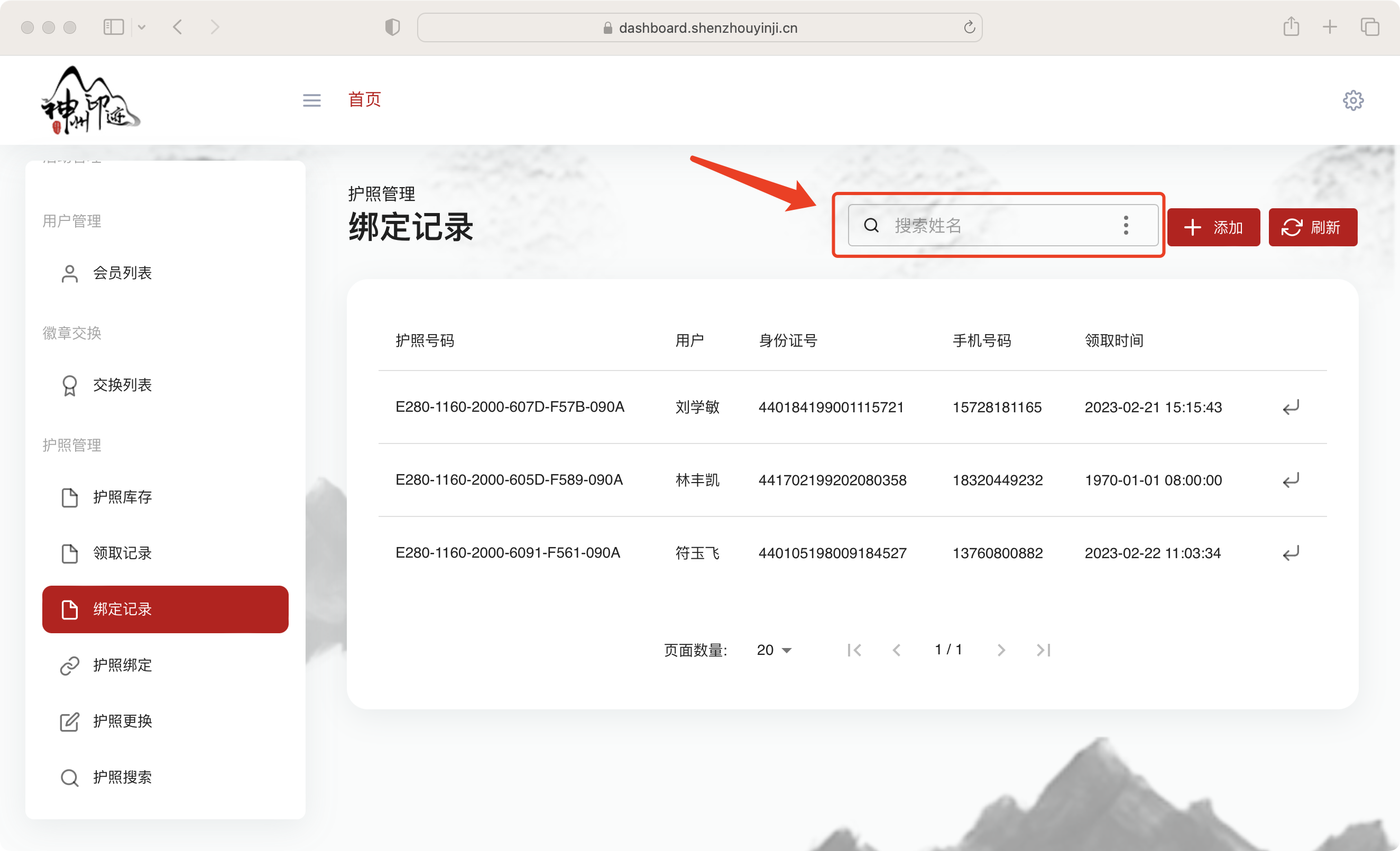
Task: Click the Safari privacy shield icon
Action: coord(392,27)
